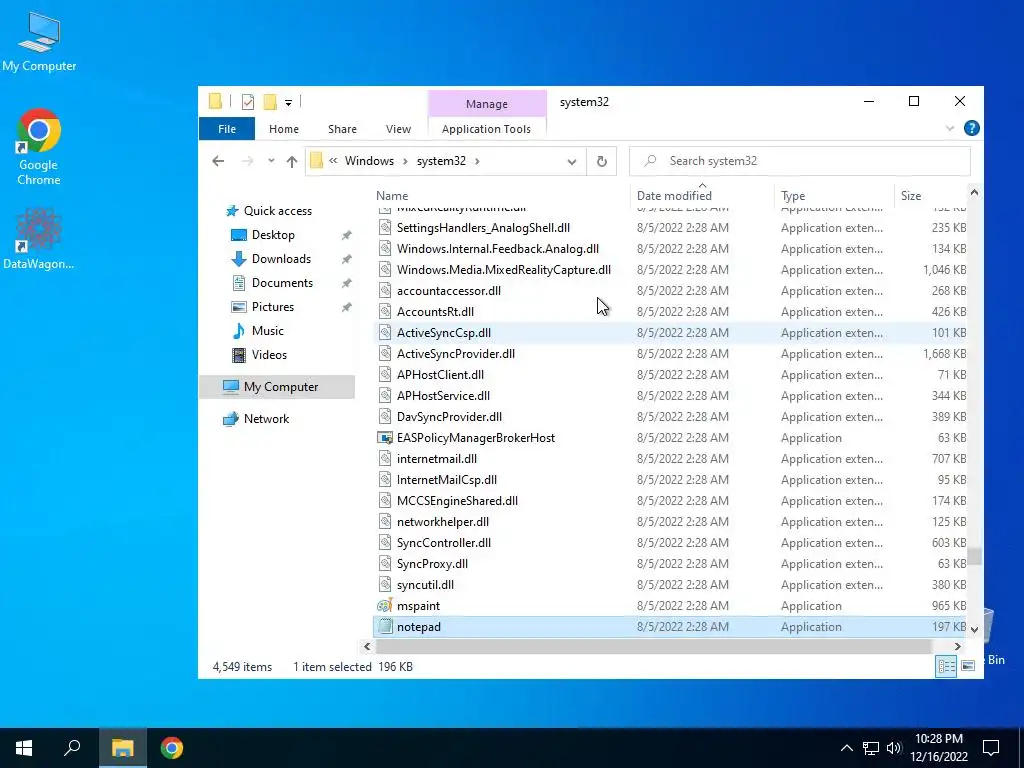Open Pictures in the navigation pane
The width and height of the screenshot is (1024, 768).
(272, 307)
